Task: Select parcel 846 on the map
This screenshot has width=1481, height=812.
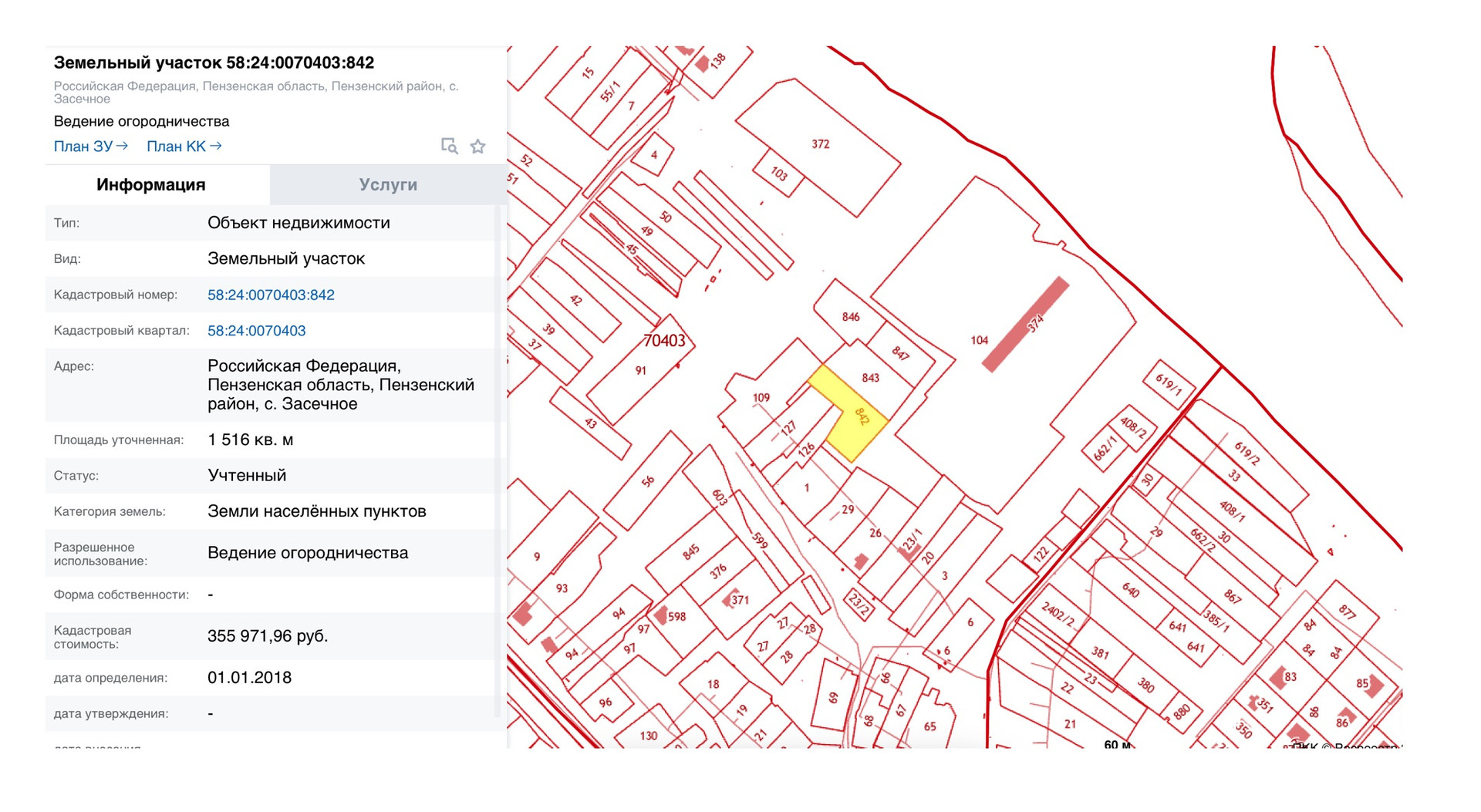Action: [850, 316]
